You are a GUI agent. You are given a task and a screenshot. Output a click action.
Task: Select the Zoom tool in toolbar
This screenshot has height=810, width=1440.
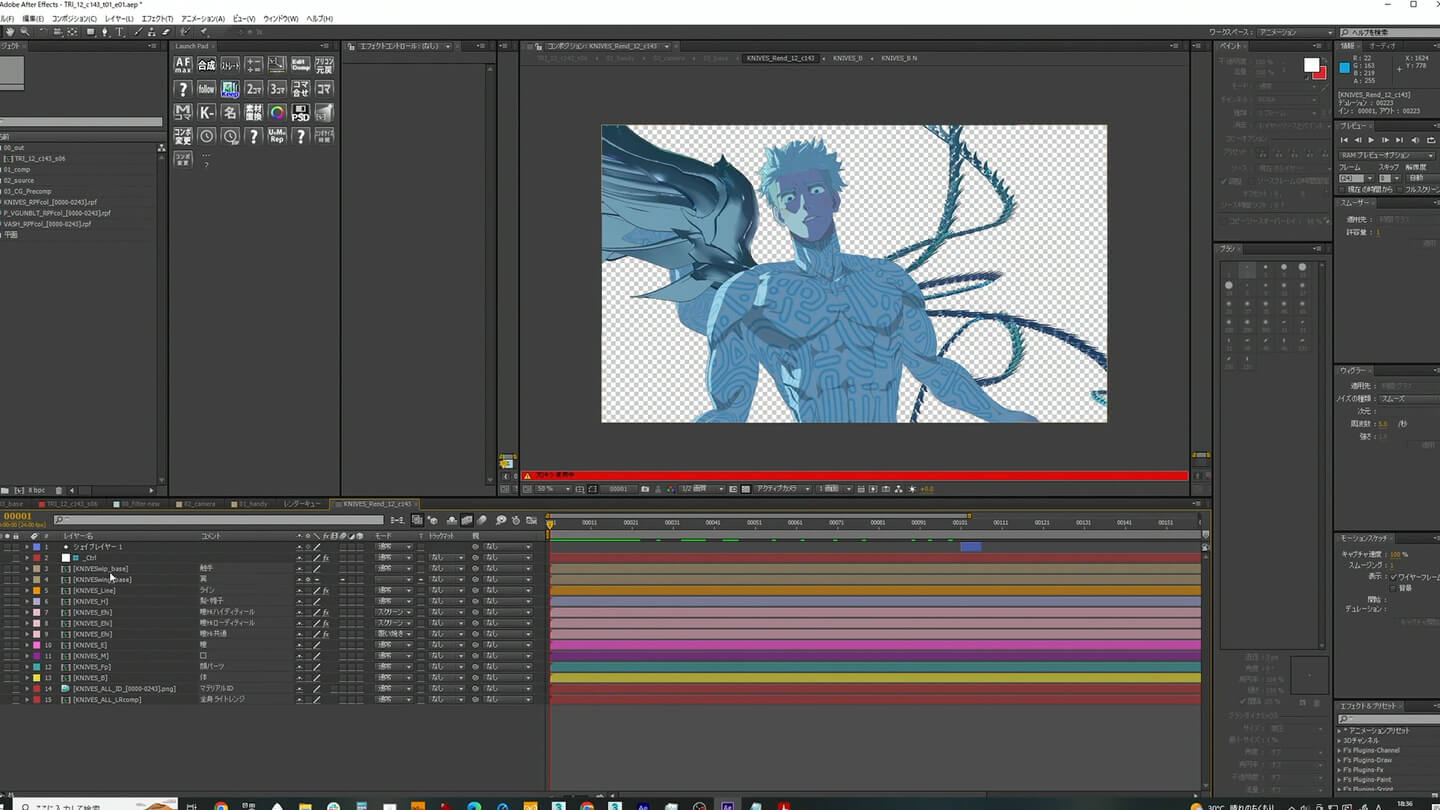(x=25, y=32)
